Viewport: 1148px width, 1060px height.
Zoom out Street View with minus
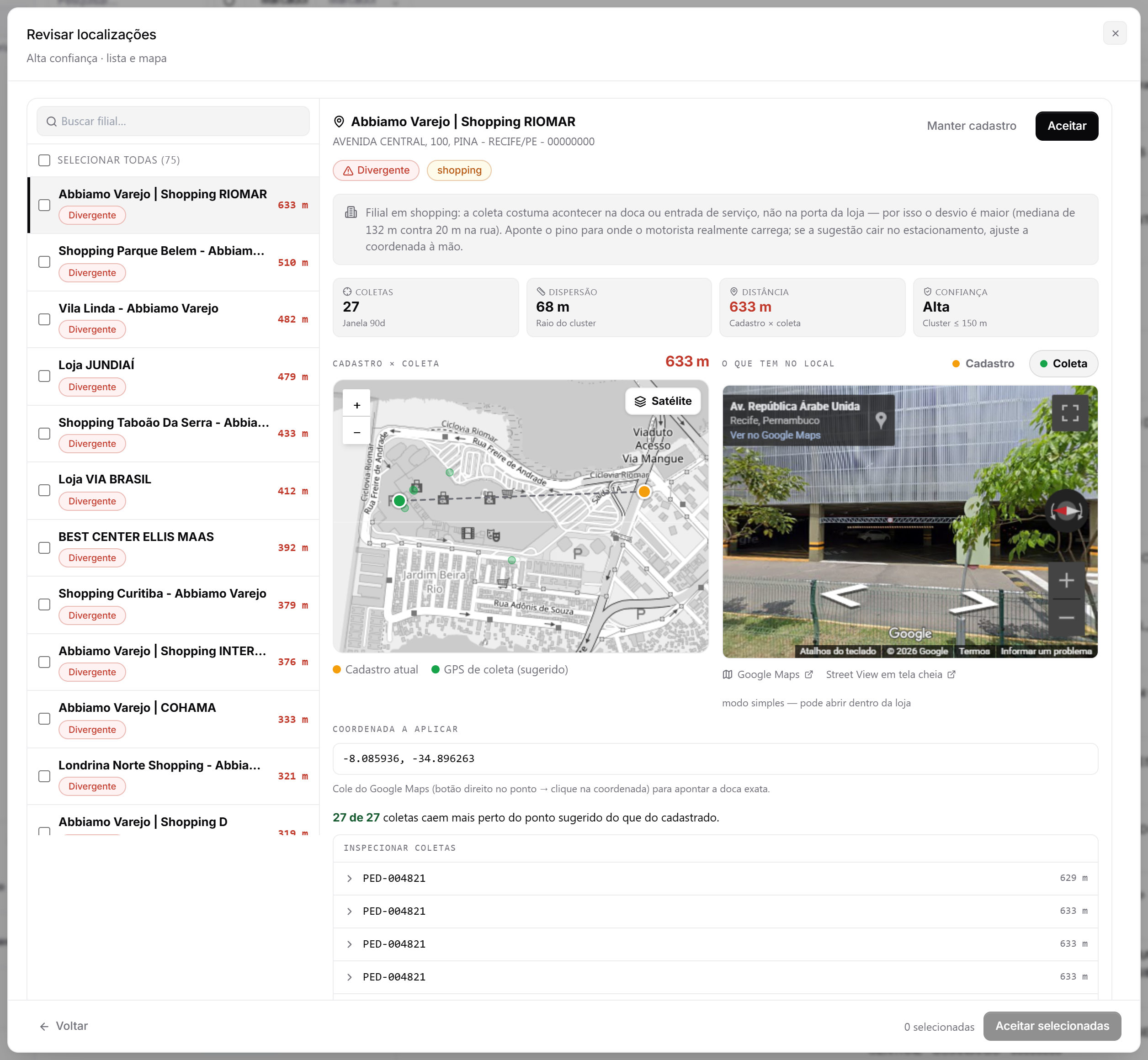click(1066, 617)
